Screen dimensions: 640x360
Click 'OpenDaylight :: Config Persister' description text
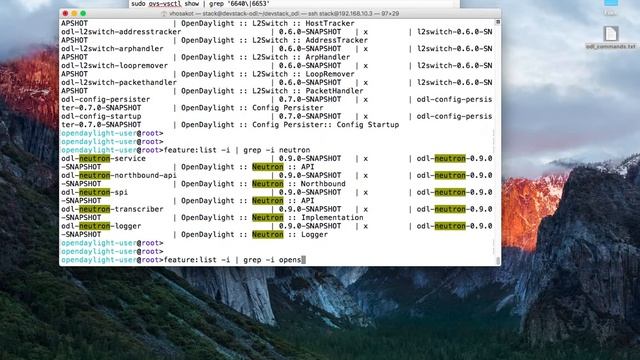click(x=252, y=108)
